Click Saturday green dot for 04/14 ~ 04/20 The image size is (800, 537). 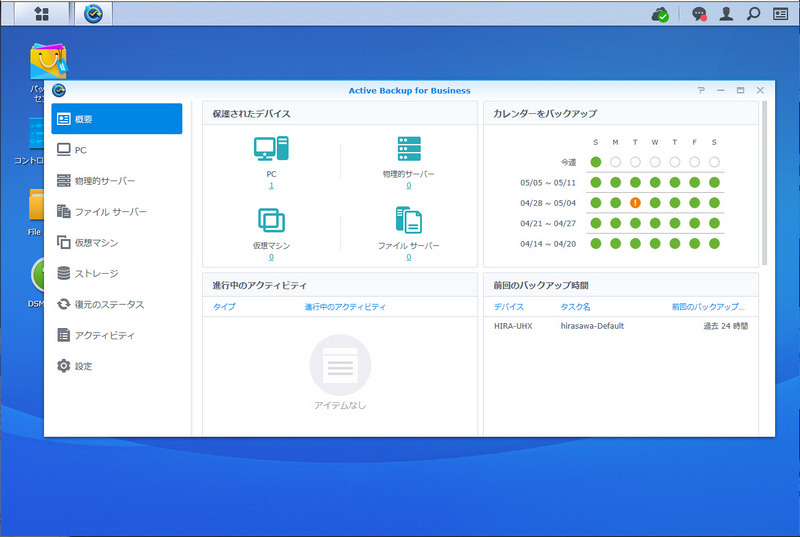pyautogui.click(x=714, y=244)
